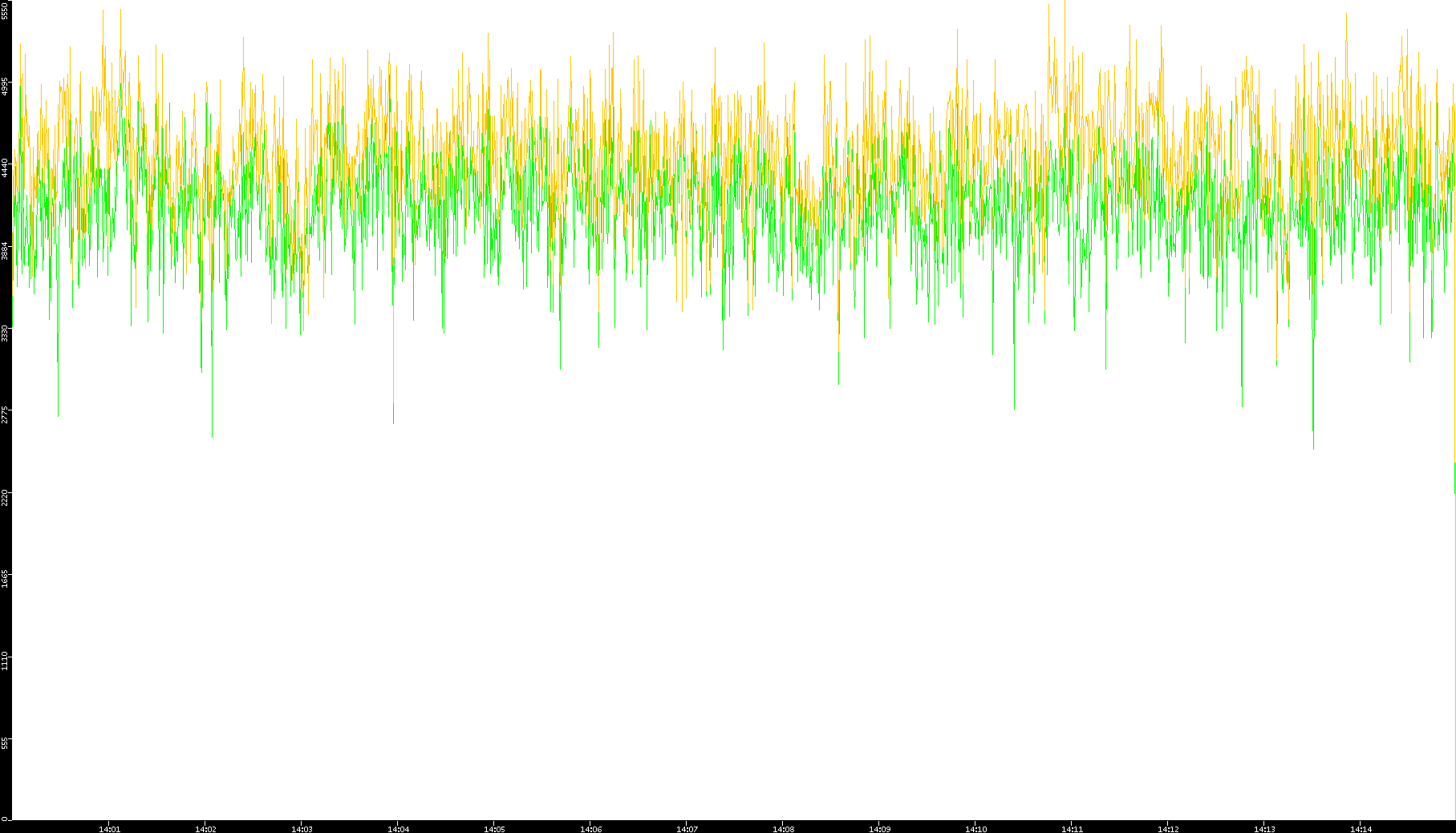Click the 14:04 time axis label
The height and width of the screenshot is (833, 1456).
(x=398, y=829)
